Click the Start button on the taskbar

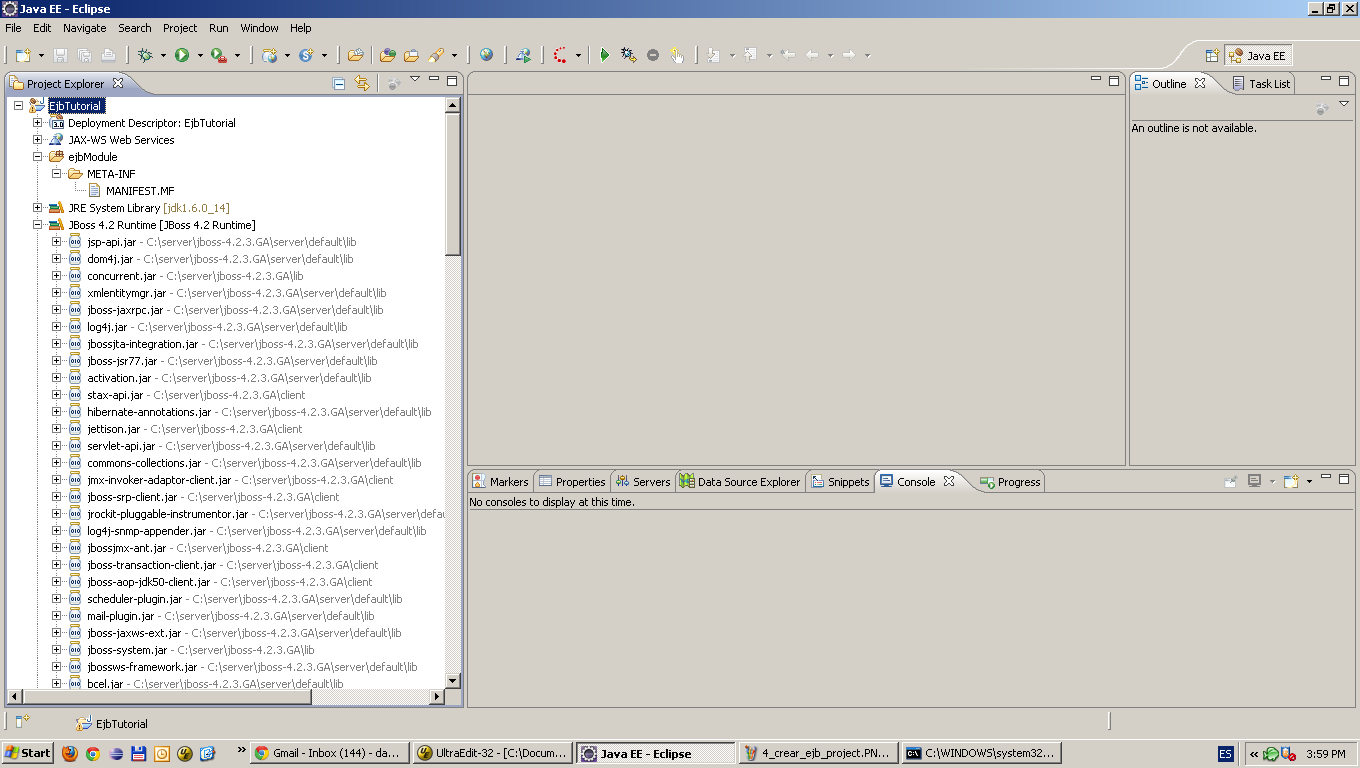click(27, 752)
